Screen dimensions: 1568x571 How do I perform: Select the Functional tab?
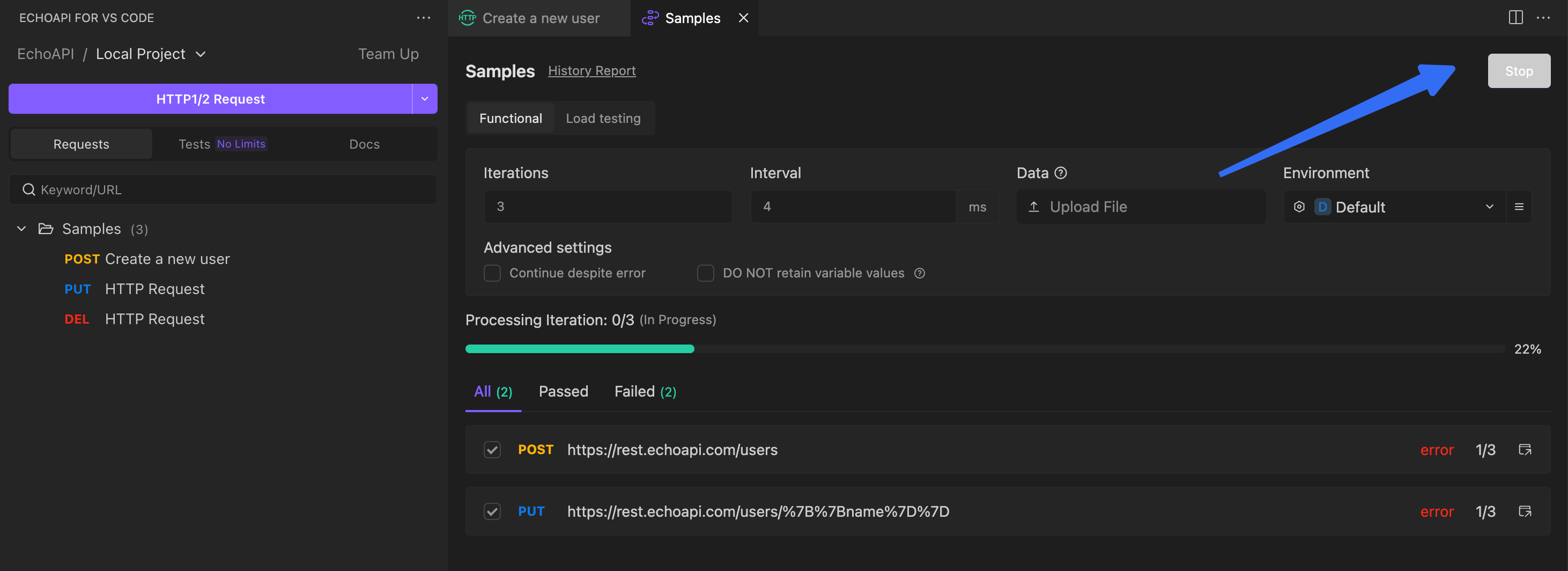pos(510,118)
